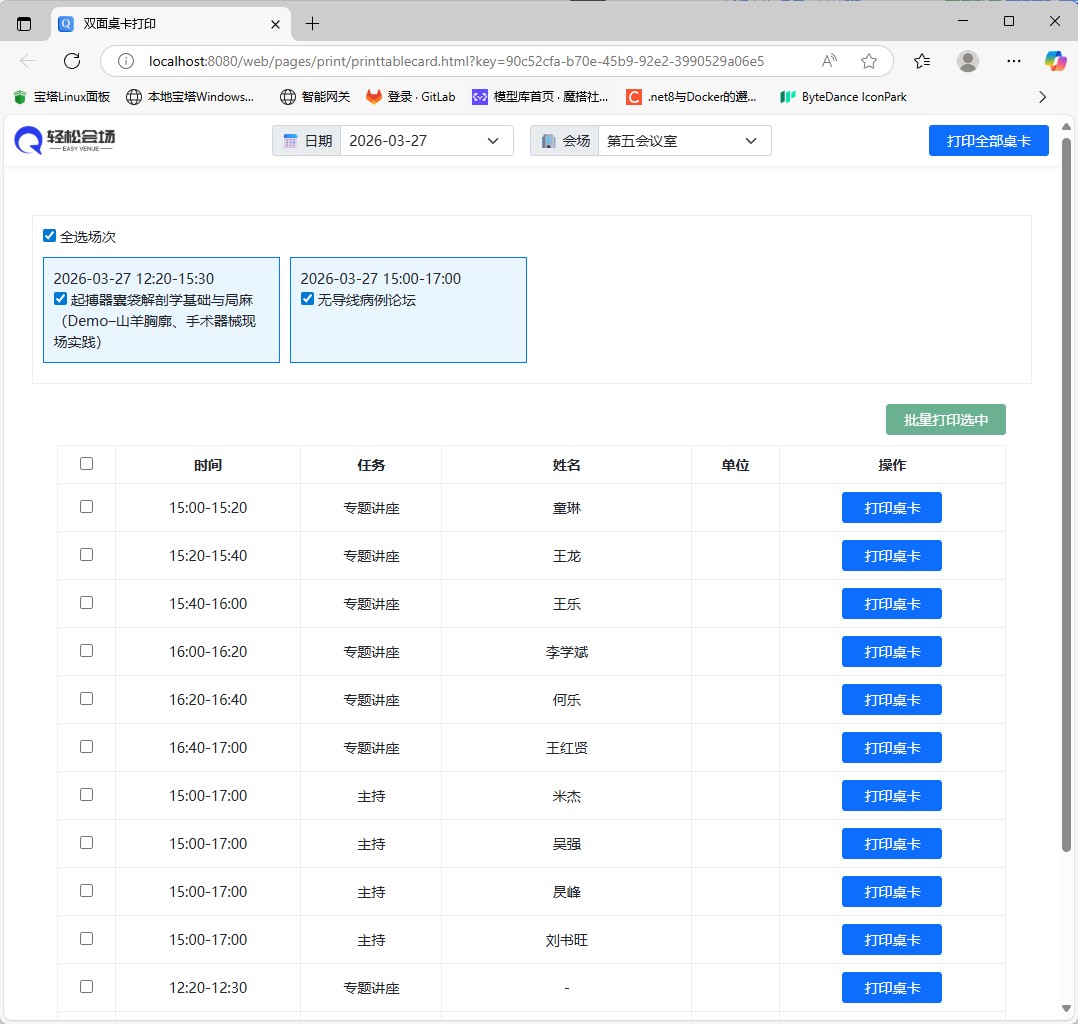Image resolution: width=1078 pixels, height=1024 pixels.
Task: Open ByteDance IconPark bookmark
Action: pos(843,97)
